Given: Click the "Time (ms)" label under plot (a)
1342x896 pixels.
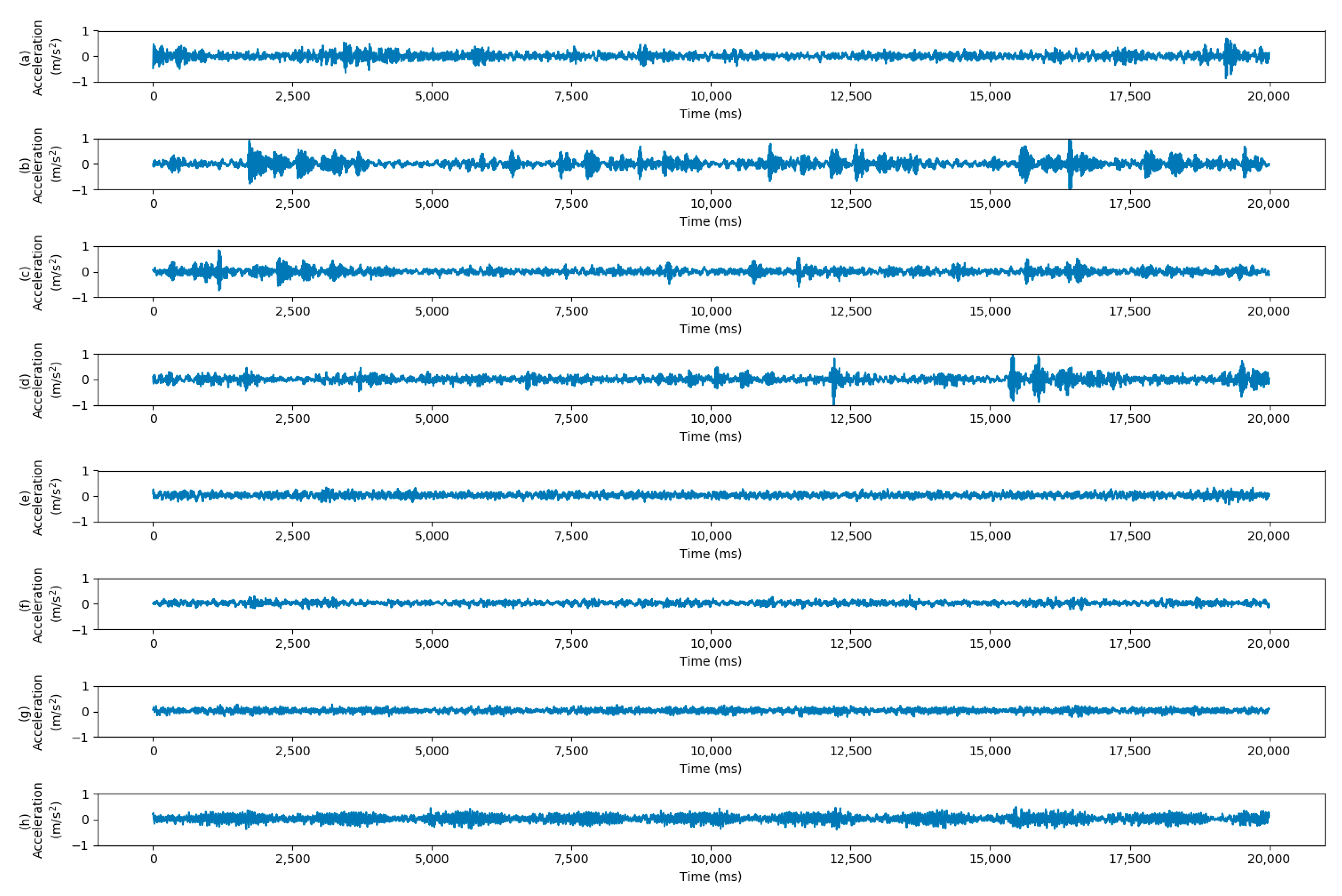Looking at the screenshot, I should click(711, 114).
